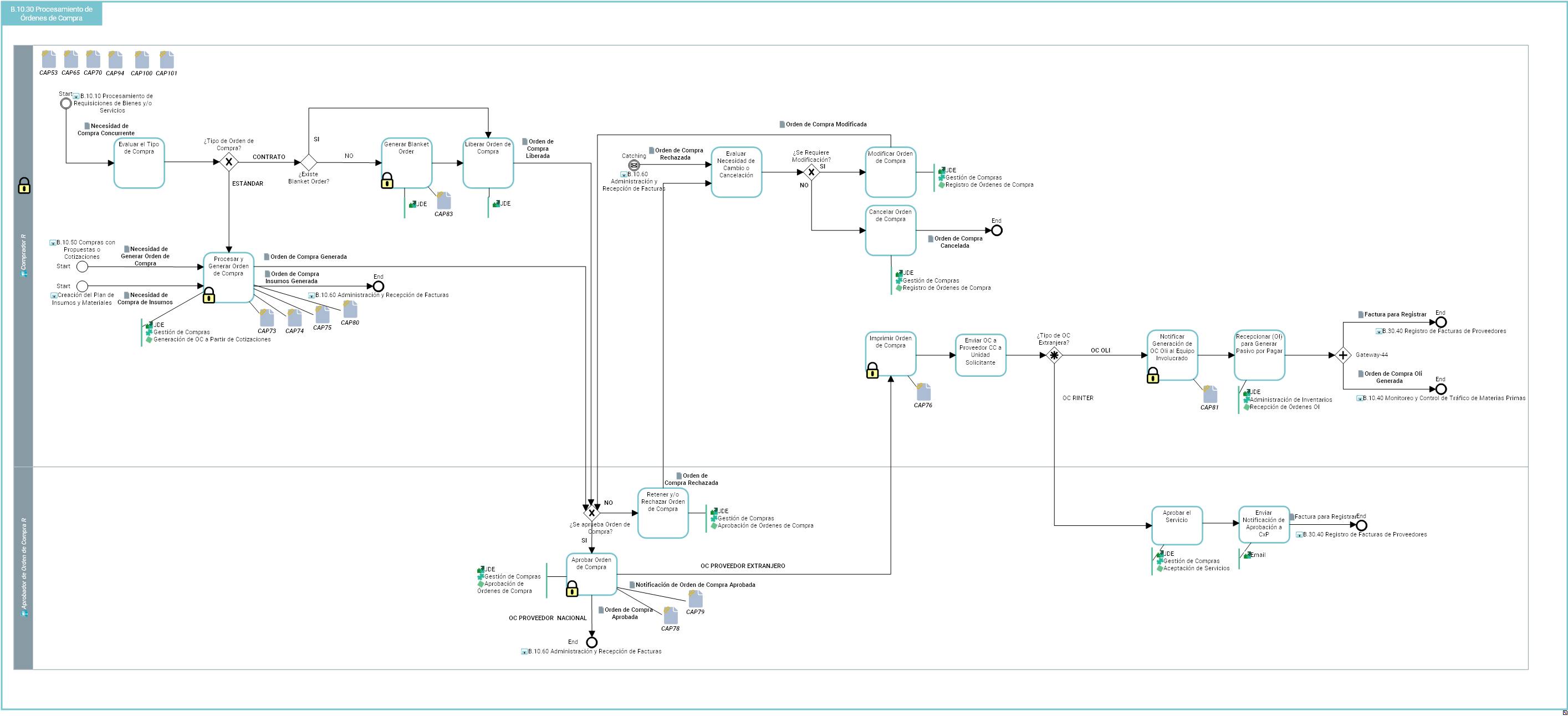1568x716 pixels.
Task: Click the CAP53 document icon
Action: tap(49, 59)
